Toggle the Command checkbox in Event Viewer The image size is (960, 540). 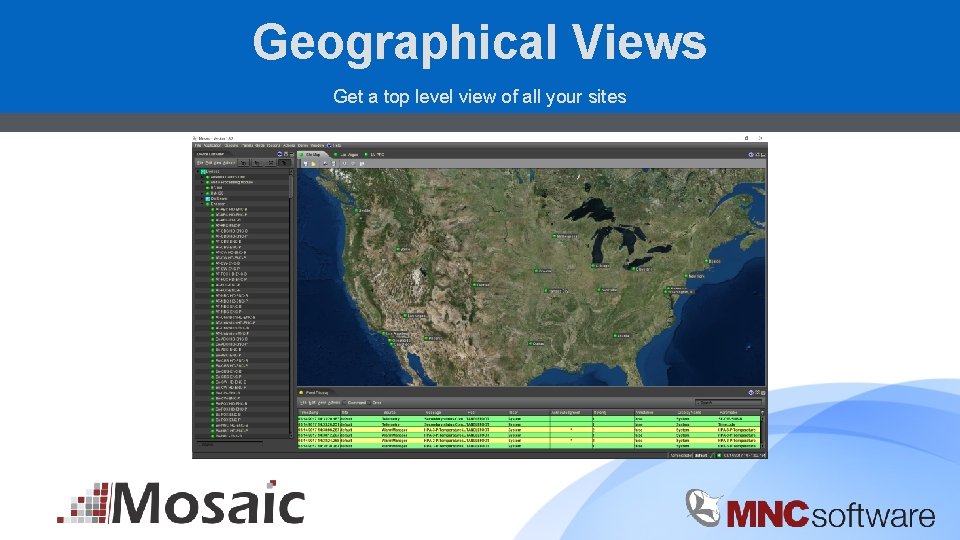point(345,402)
